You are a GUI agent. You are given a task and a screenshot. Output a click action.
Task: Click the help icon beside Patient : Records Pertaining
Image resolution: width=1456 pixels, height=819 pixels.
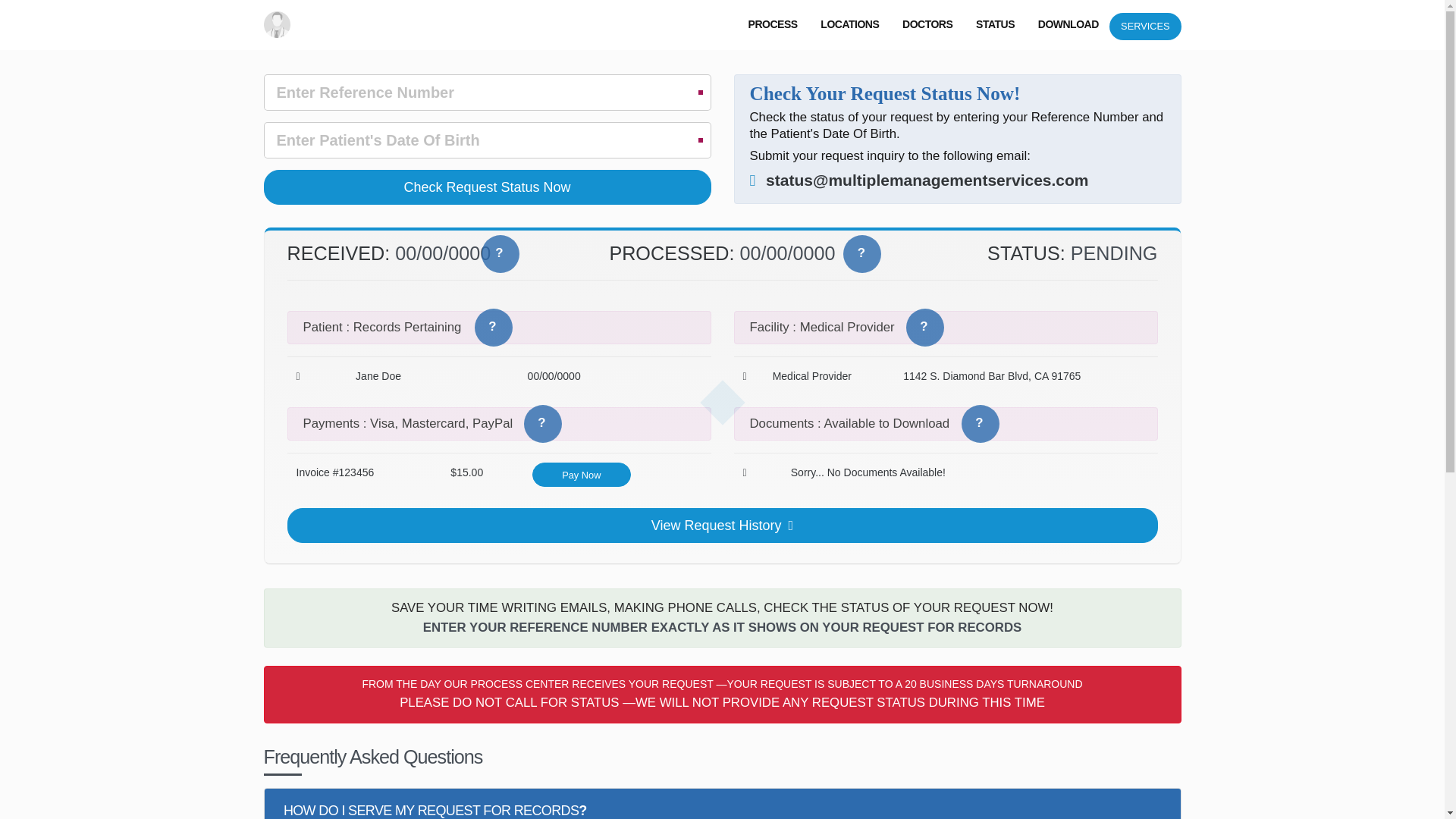(x=494, y=328)
